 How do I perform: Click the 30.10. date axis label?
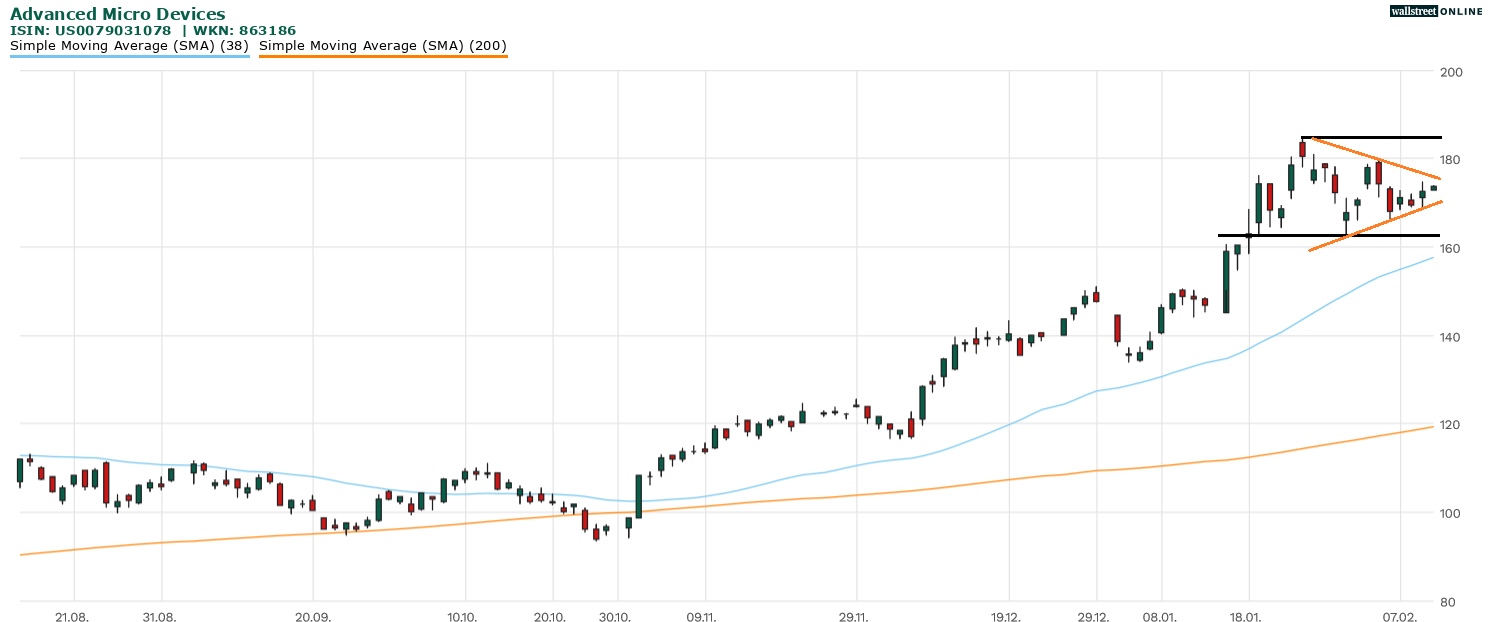[x=617, y=617]
